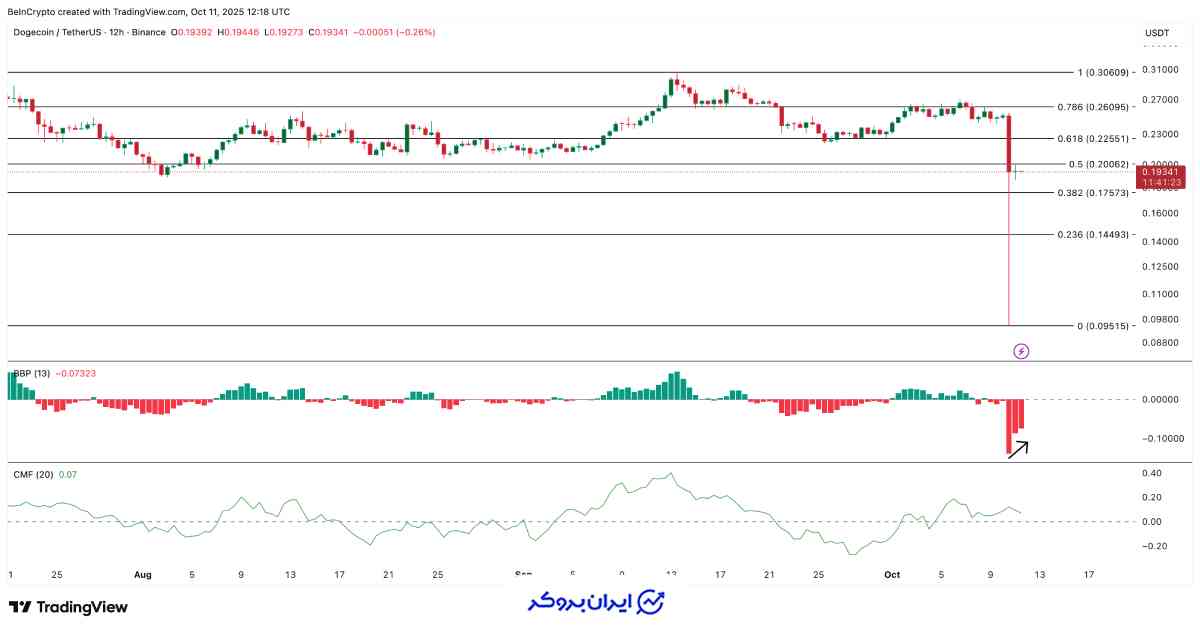
Task: Open the BBP (13) indicator settings
Action: click(29, 373)
